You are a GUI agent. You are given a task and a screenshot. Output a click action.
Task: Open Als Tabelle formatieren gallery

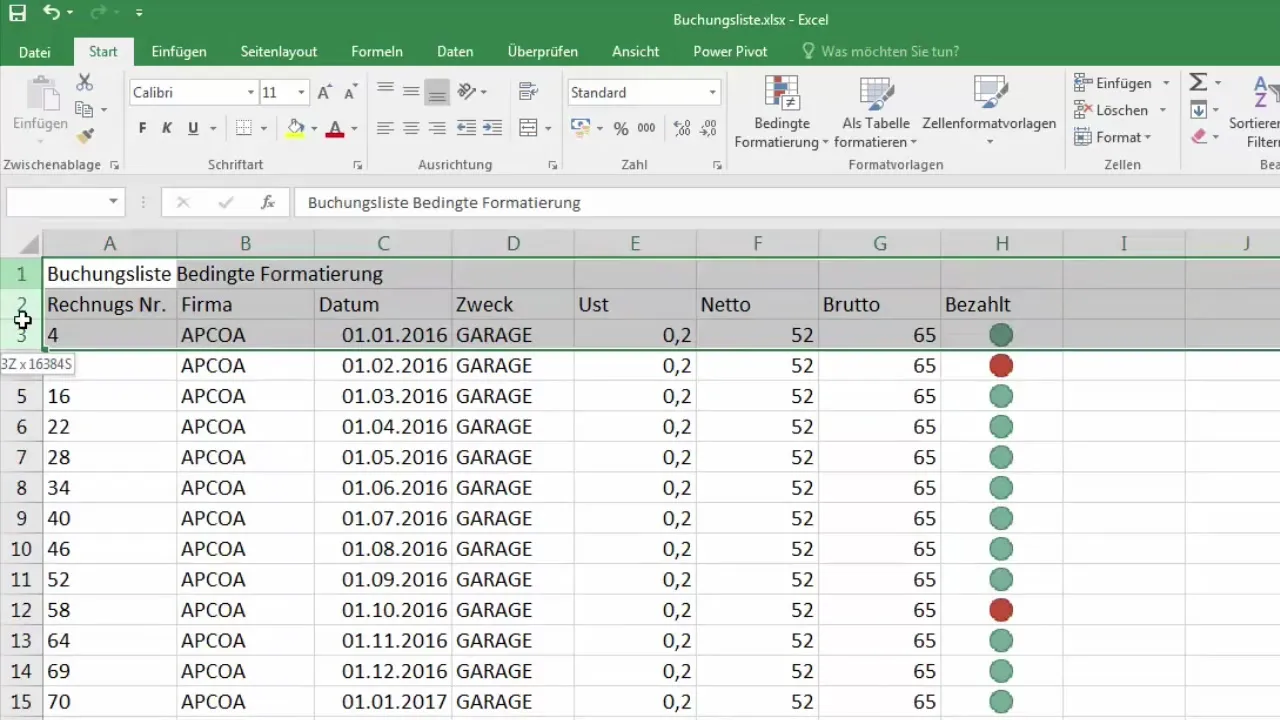click(x=876, y=111)
